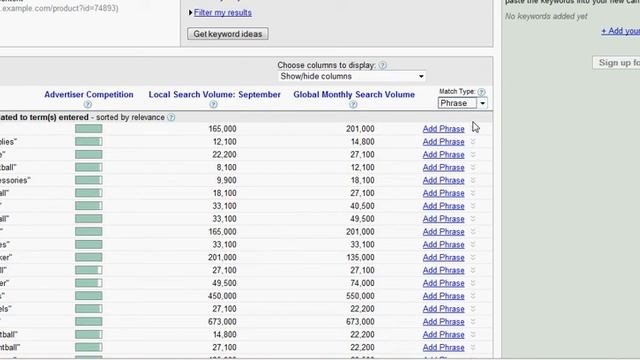Add Phrase for the els" 27,100 row

pos(444,309)
